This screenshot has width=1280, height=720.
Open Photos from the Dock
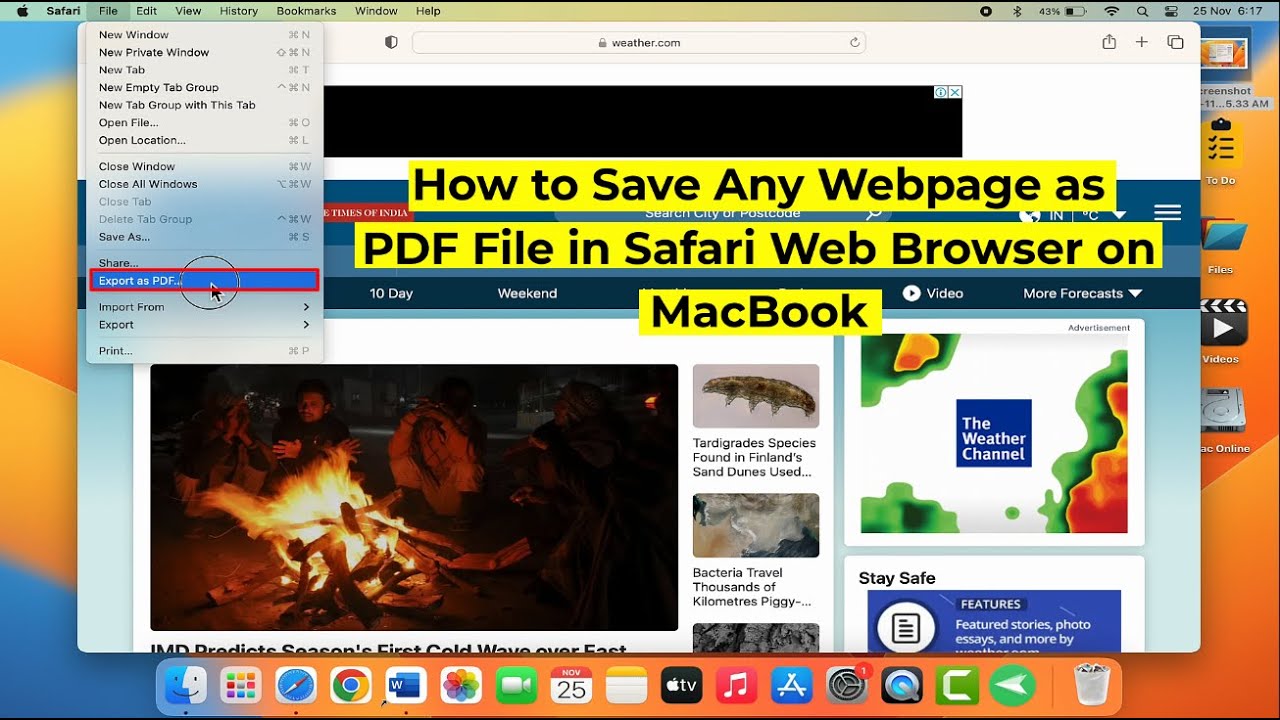(x=461, y=686)
